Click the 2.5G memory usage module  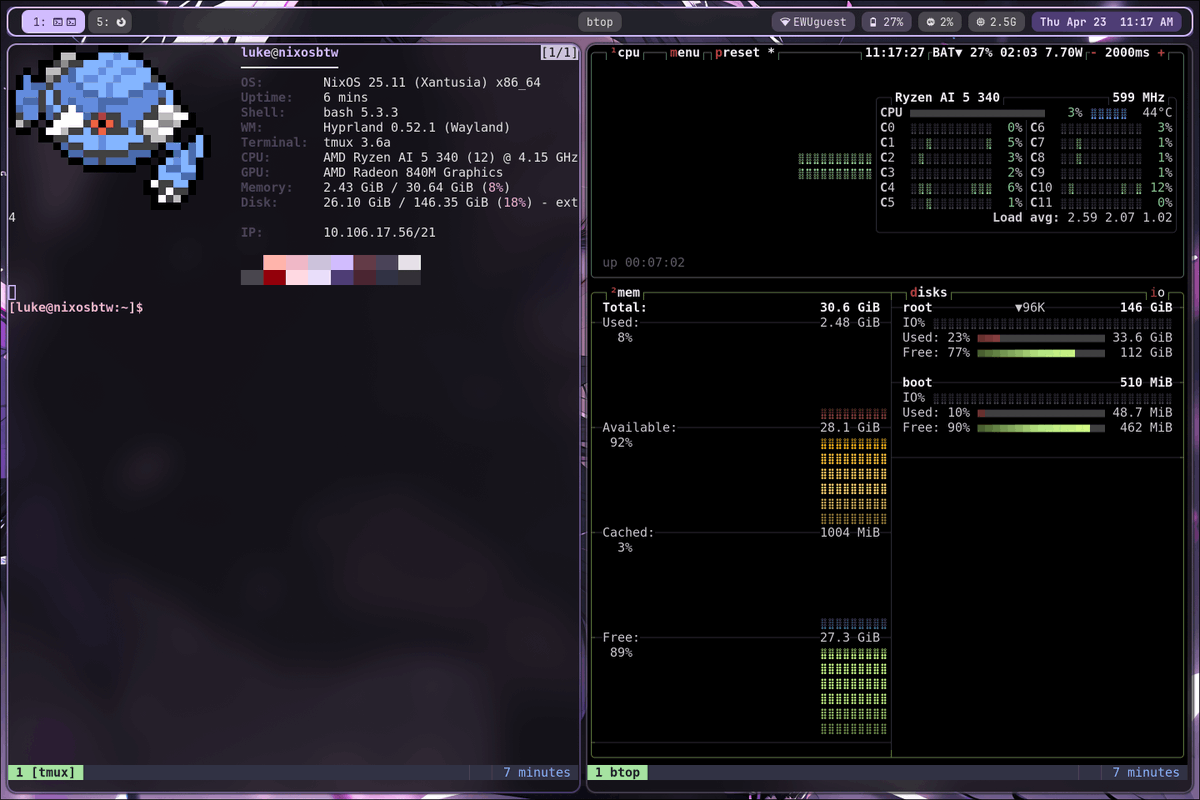pyautogui.click(x=996, y=20)
